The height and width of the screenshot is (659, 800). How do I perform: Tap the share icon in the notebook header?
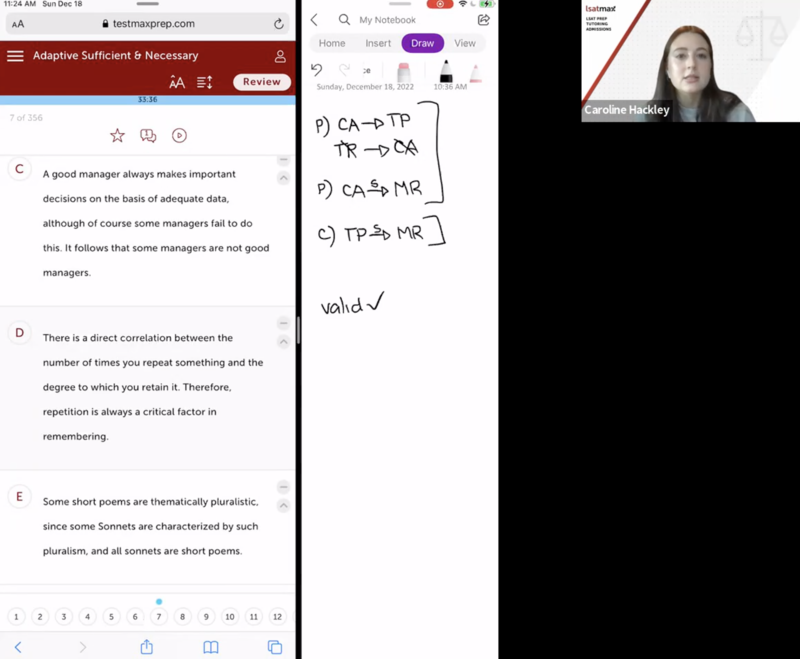(484, 20)
